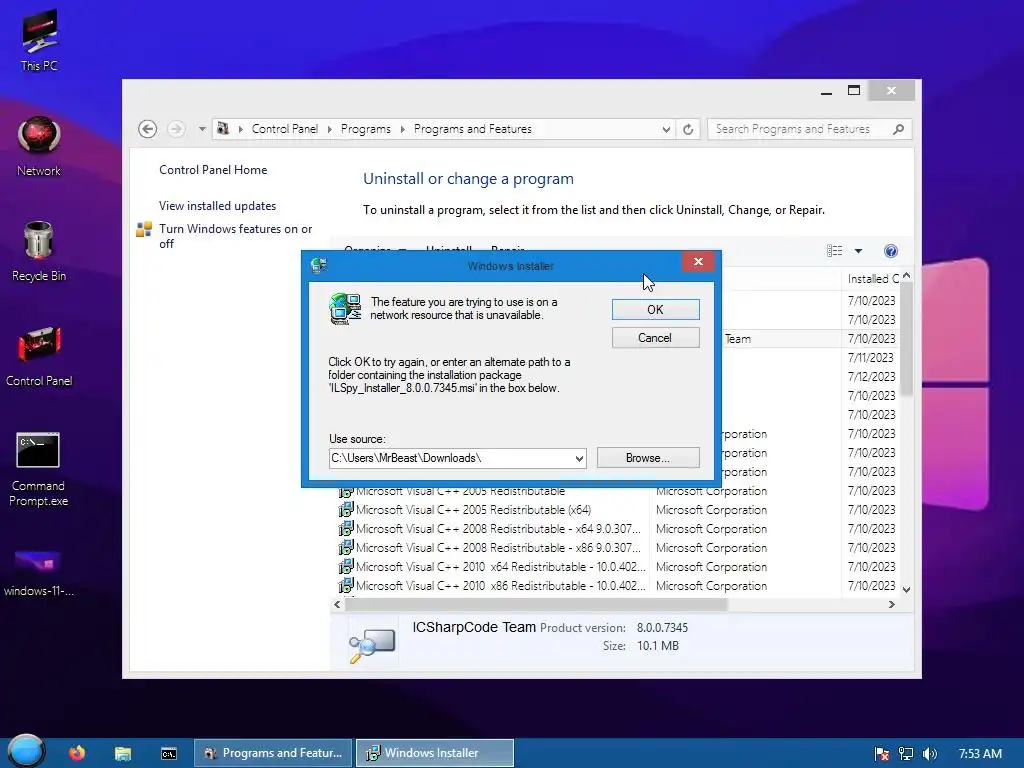Select Visual C++ 2005 Redistributable (x64) row
This screenshot has width=1024, height=768.
[x=615, y=510]
